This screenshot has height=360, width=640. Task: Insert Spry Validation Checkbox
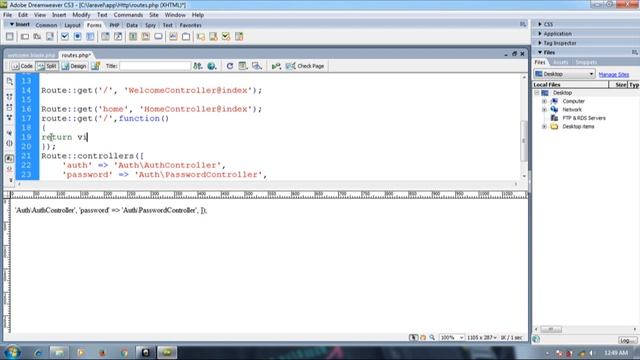tap(226, 37)
